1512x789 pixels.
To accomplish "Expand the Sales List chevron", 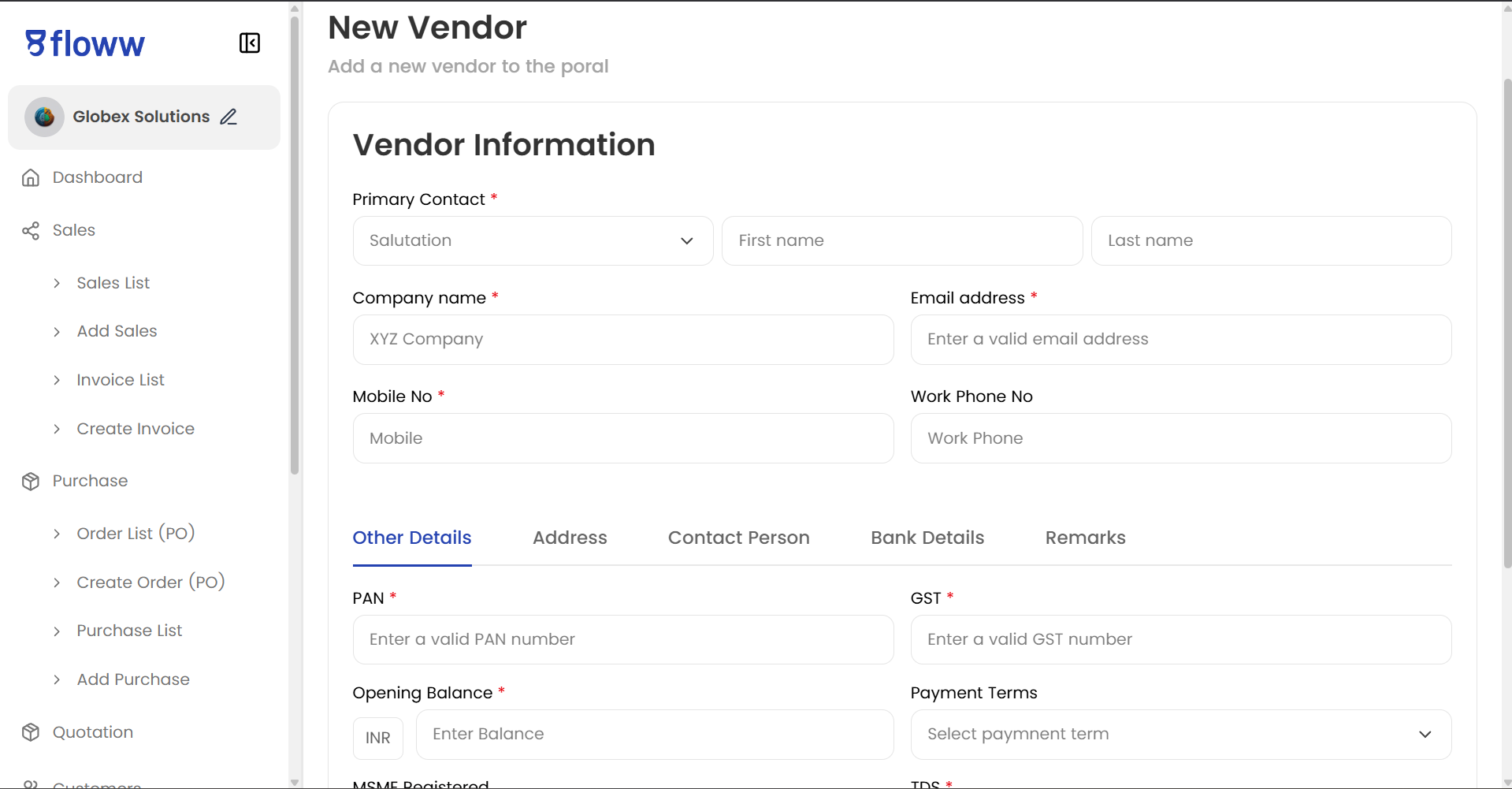I will click(57, 284).
